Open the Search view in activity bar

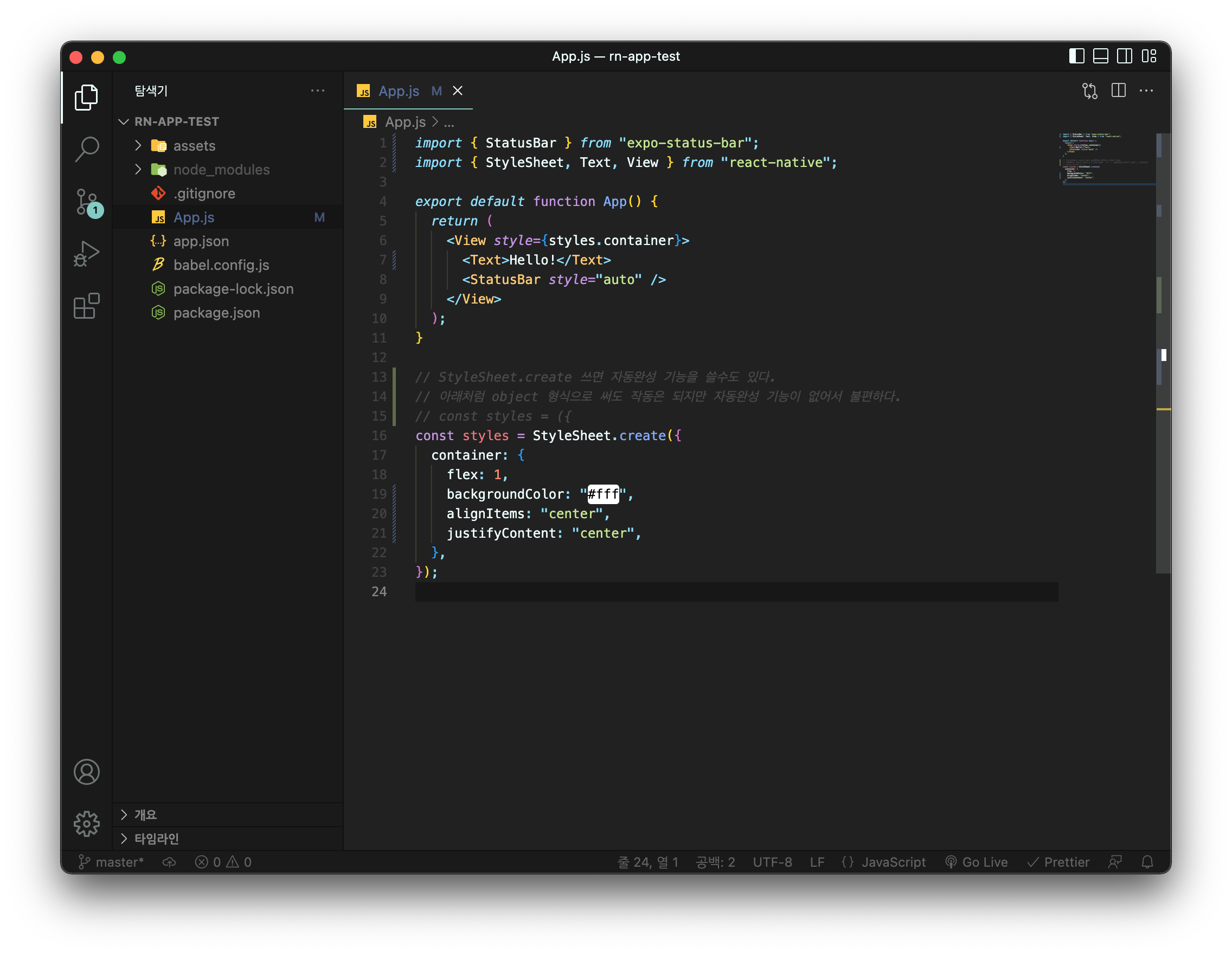click(87, 149)
